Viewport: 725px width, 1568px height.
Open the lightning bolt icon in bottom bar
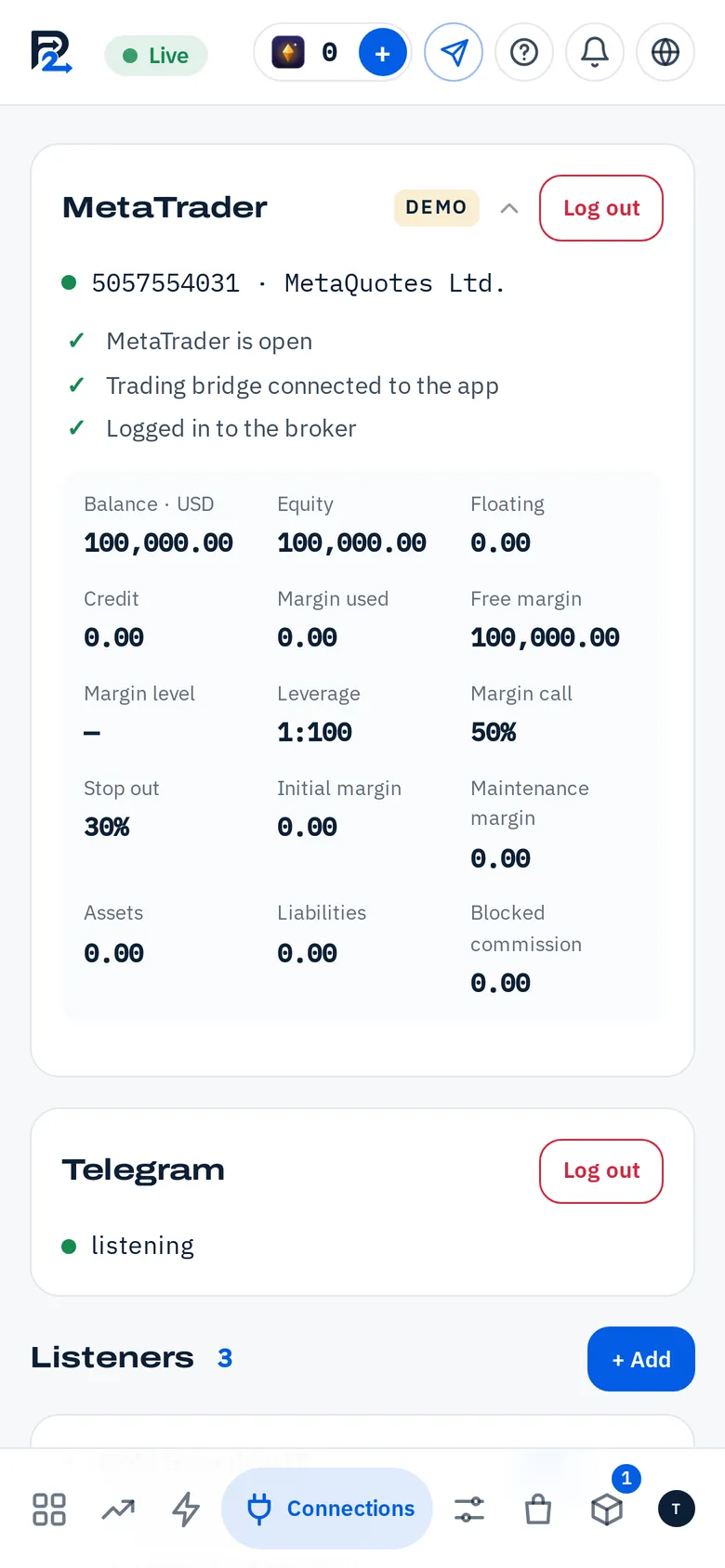coord(186,1509)
